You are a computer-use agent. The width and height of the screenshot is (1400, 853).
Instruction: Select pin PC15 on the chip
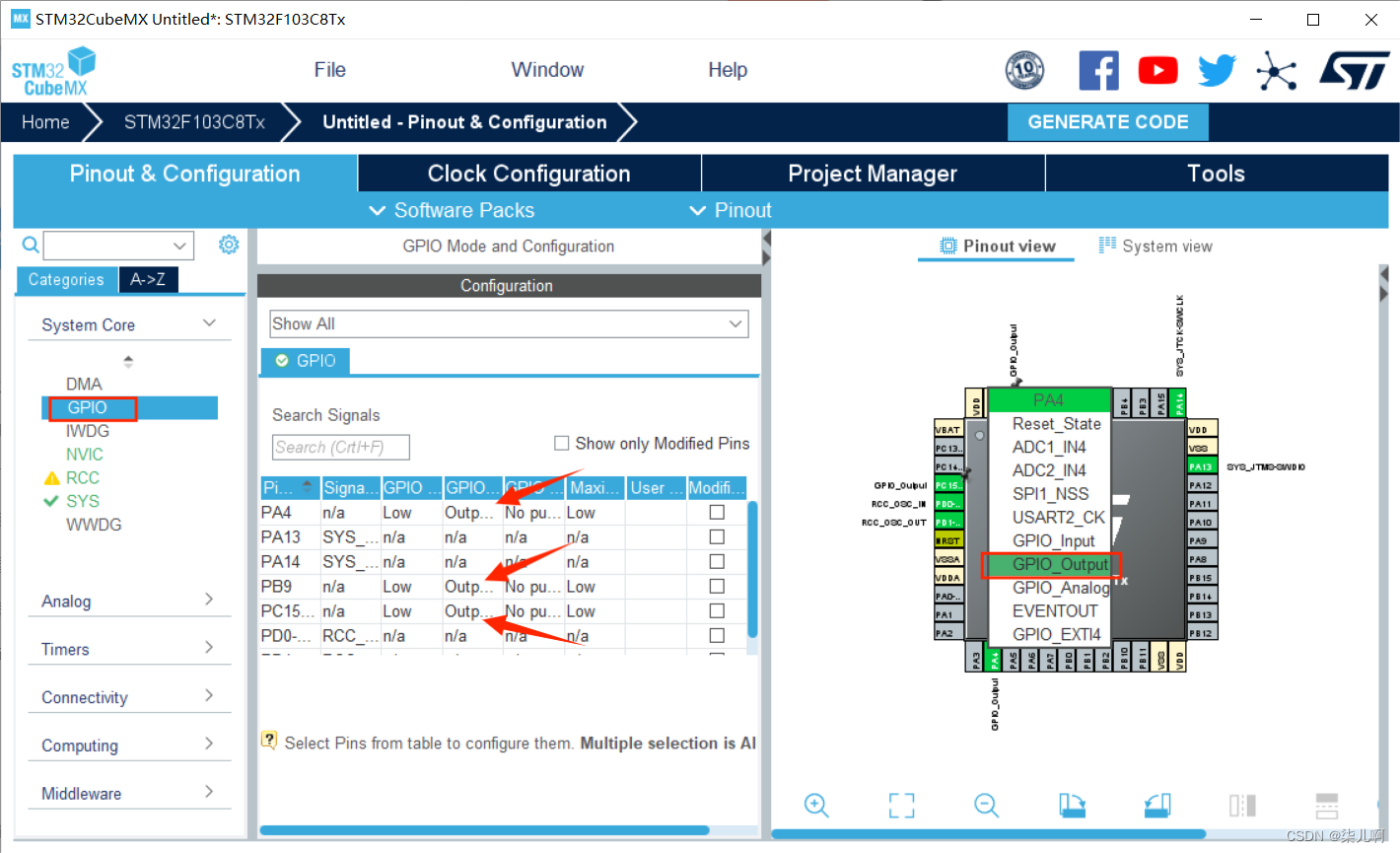(948, 485)
